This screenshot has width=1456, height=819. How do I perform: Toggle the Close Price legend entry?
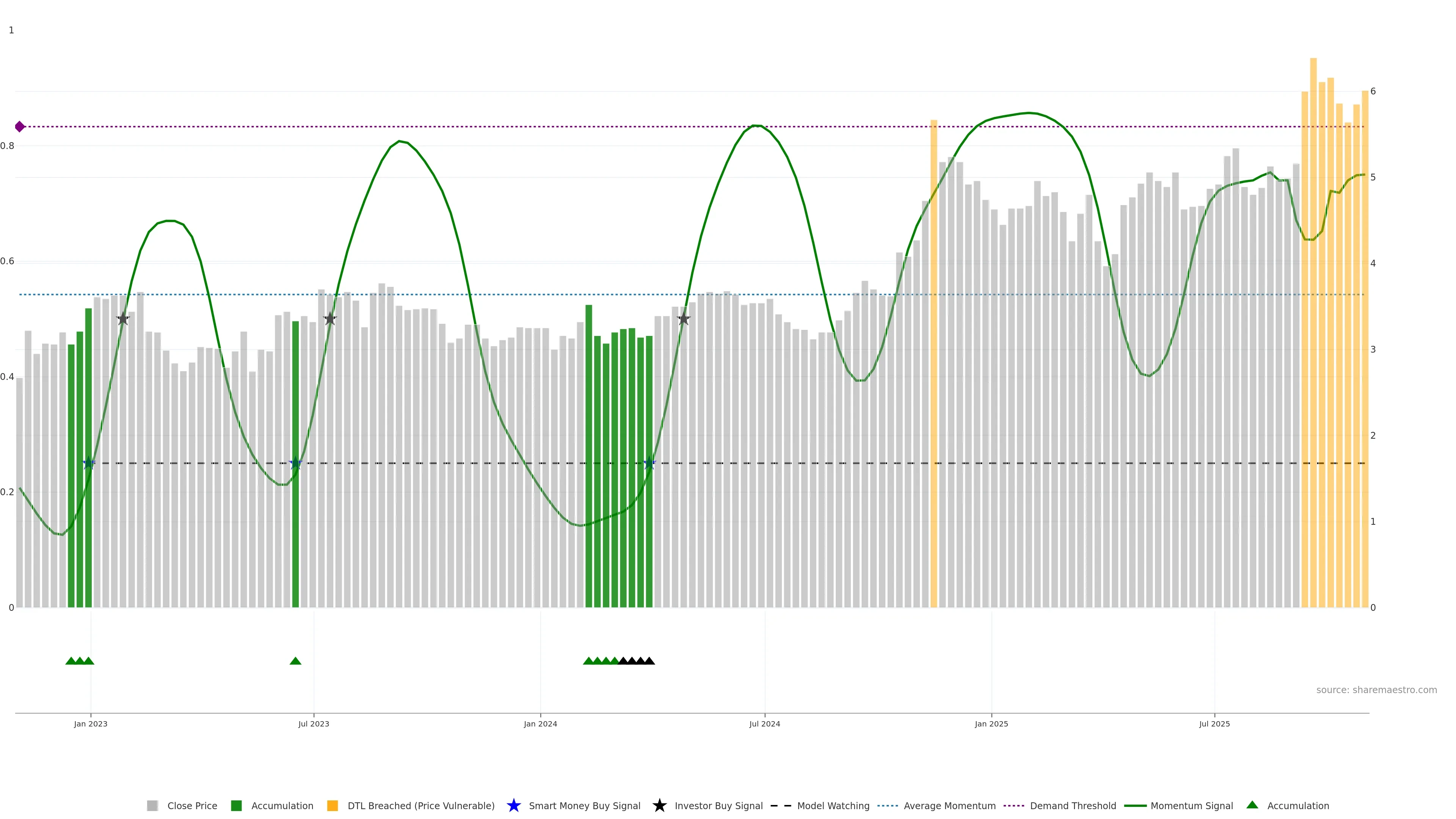(191, 805)
